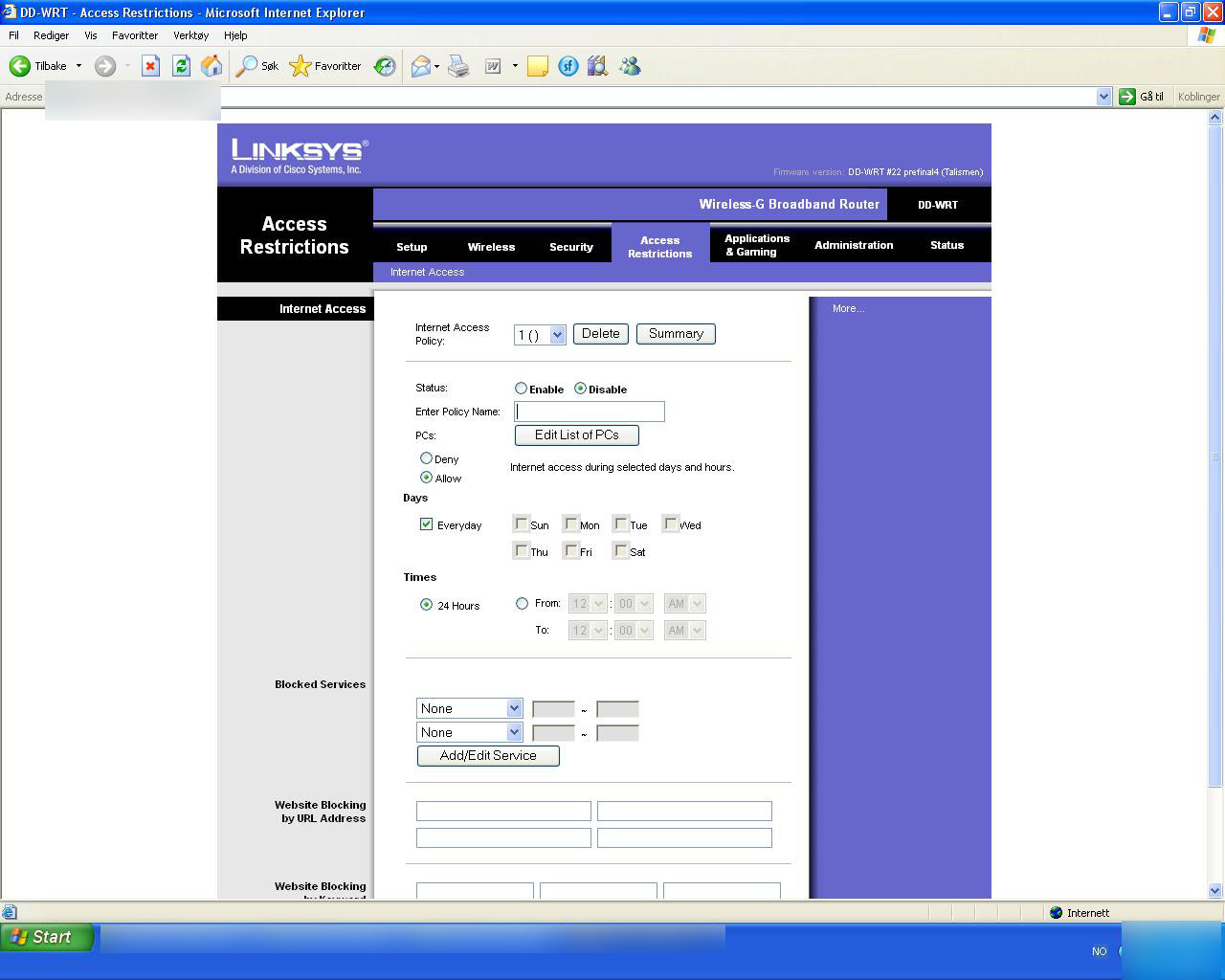Open the To AM/PM dropdown
This screenshot has width=1225, height=980.
tap(685, 631)
